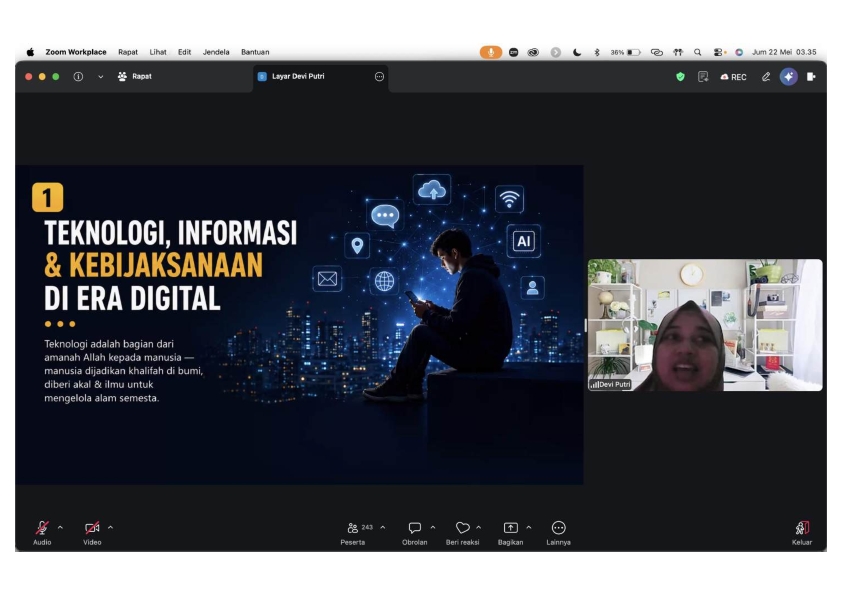Expand the Peserta options arrow

coord(383,527)
